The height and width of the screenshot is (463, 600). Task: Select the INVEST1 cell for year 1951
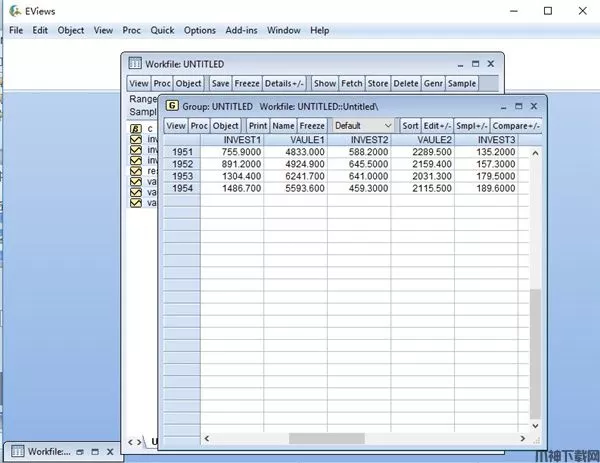pos(232,152)
